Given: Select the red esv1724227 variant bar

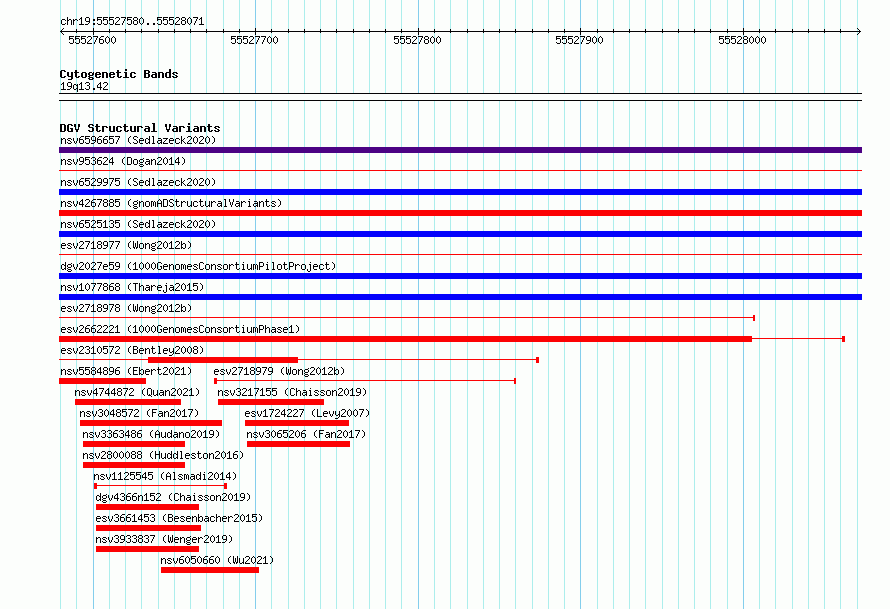Looking at the screenshot, I should [x=297, y=423].
